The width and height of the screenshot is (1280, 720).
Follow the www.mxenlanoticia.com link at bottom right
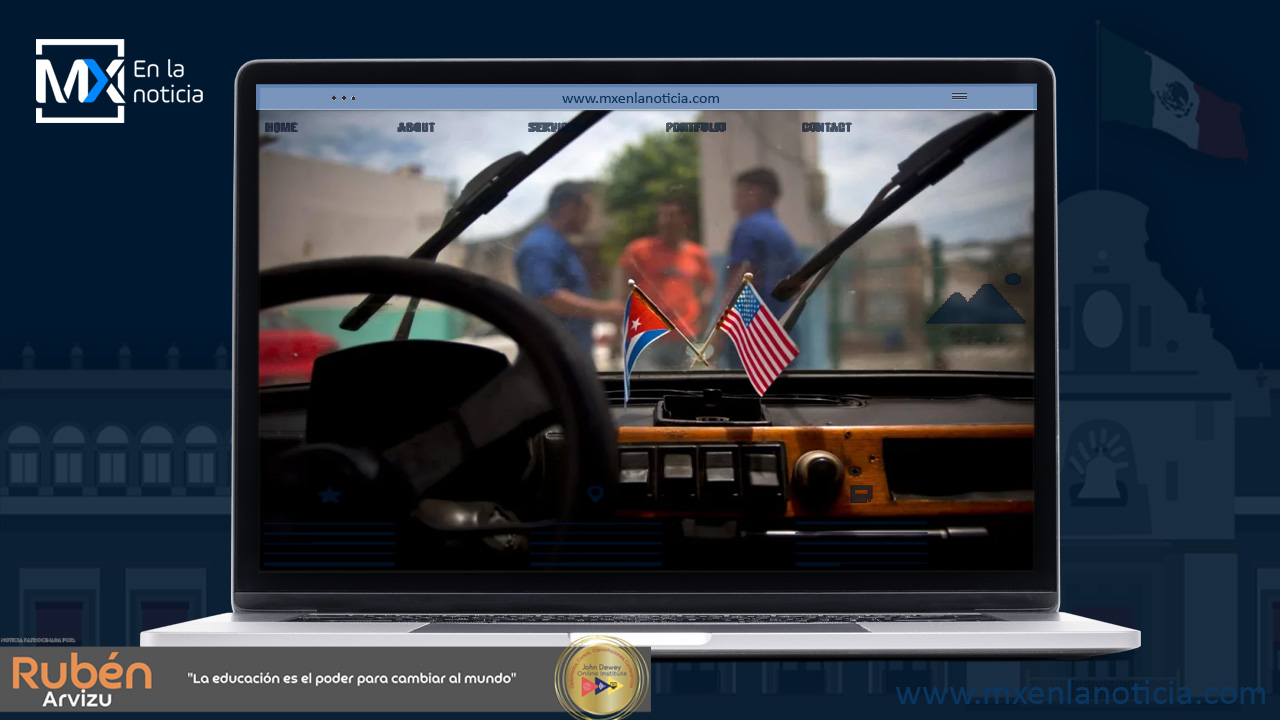tap(1081, 694)
